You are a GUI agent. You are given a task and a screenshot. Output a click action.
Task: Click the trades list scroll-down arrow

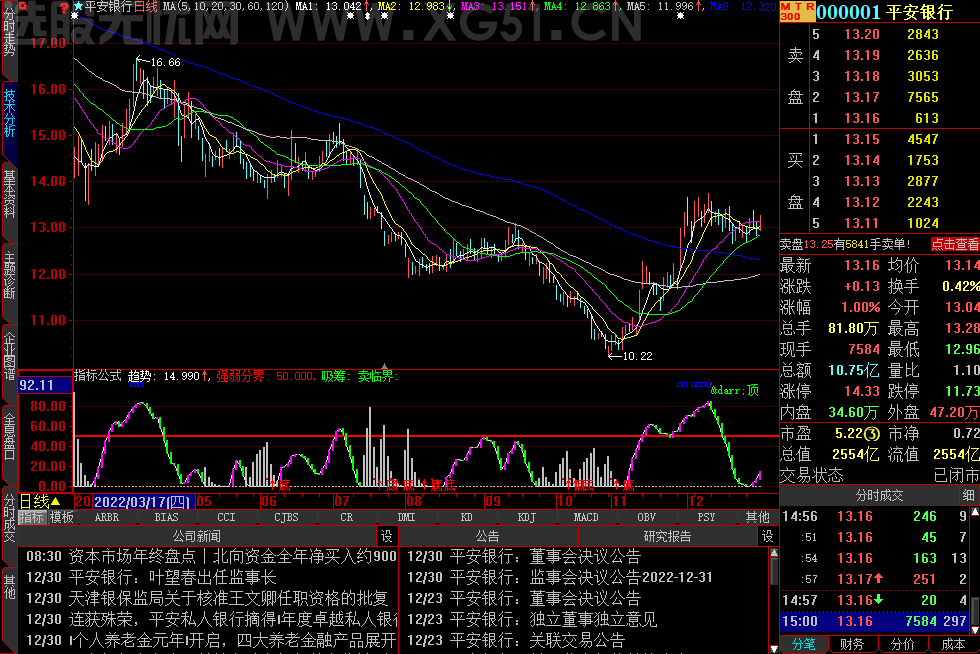click(x=975, y=630)
